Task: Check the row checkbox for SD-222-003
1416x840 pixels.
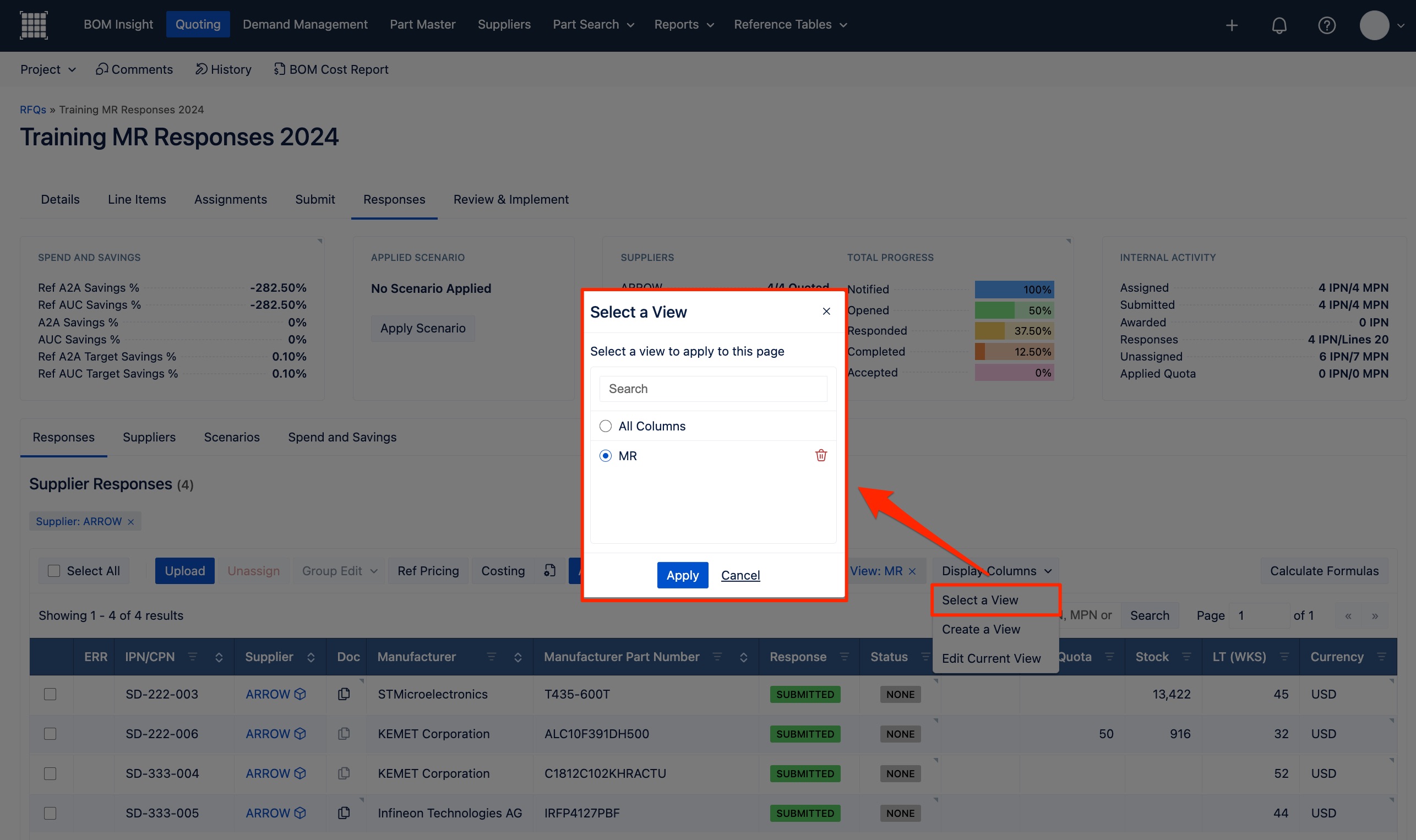Action: 50,694
